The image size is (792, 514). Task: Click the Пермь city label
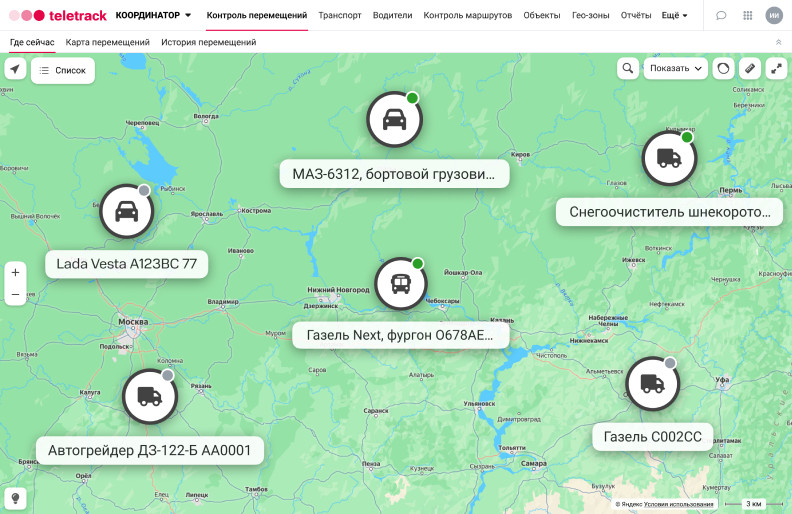731,190
